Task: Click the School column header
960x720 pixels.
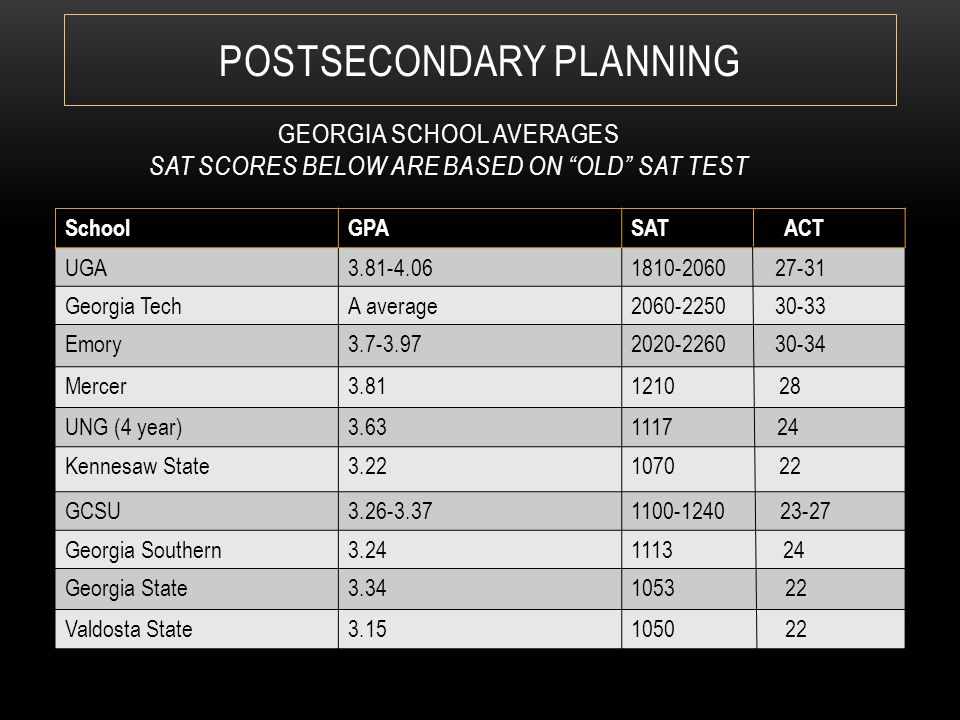Action: point(197,228)
